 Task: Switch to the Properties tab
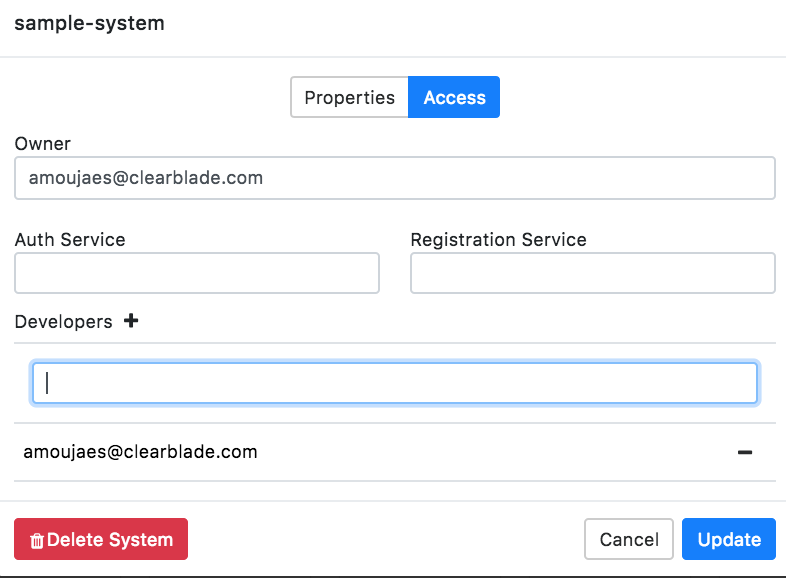click(x=349, y=98)
